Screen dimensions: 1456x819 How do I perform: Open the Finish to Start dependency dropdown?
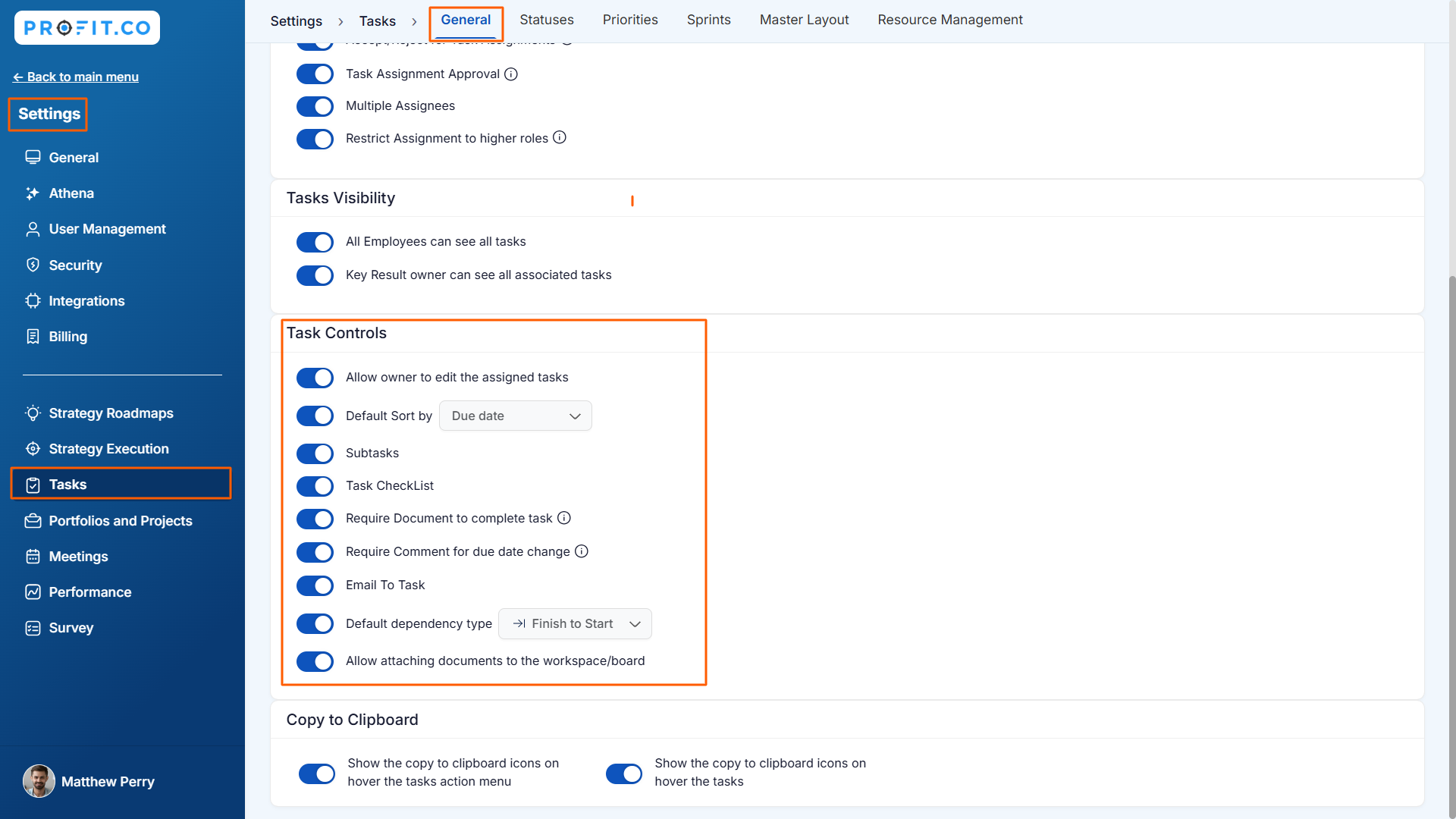click(x=575, y=623)
